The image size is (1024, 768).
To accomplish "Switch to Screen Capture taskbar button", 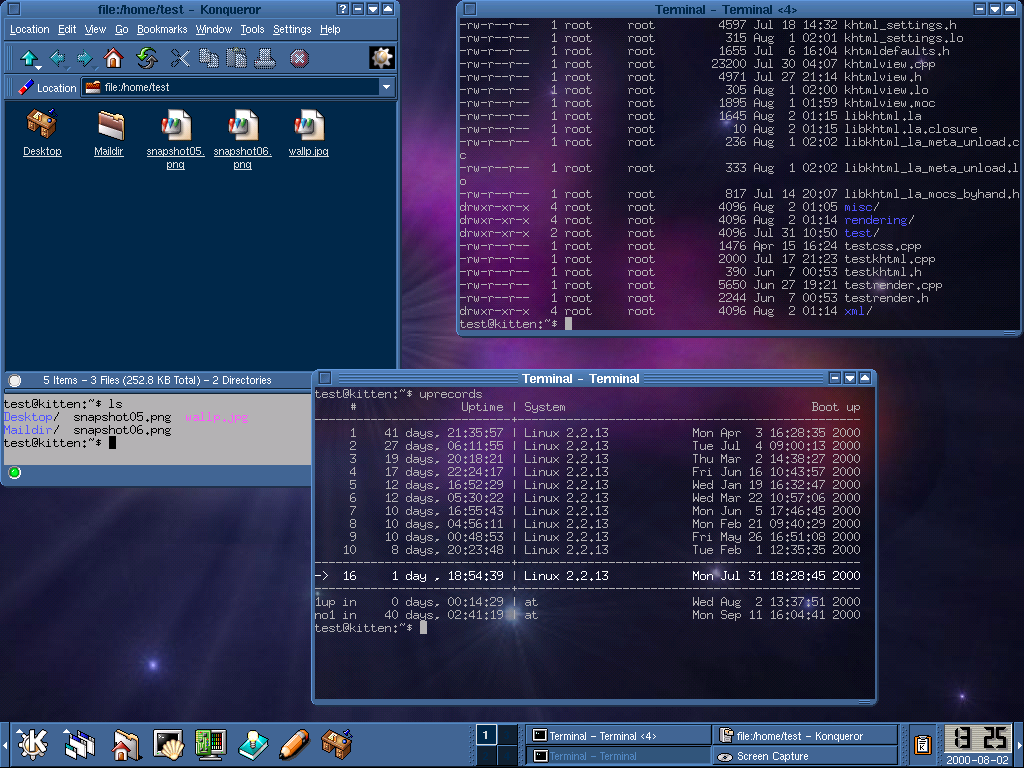I will click(804, 756).
